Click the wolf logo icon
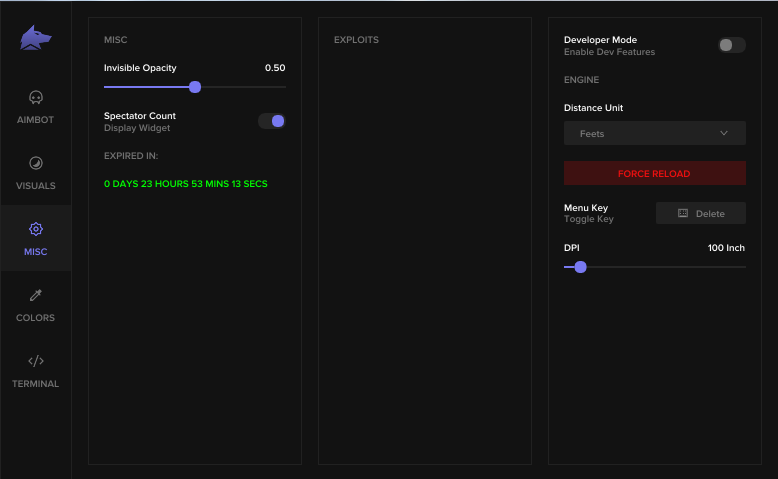 point(35,39)
